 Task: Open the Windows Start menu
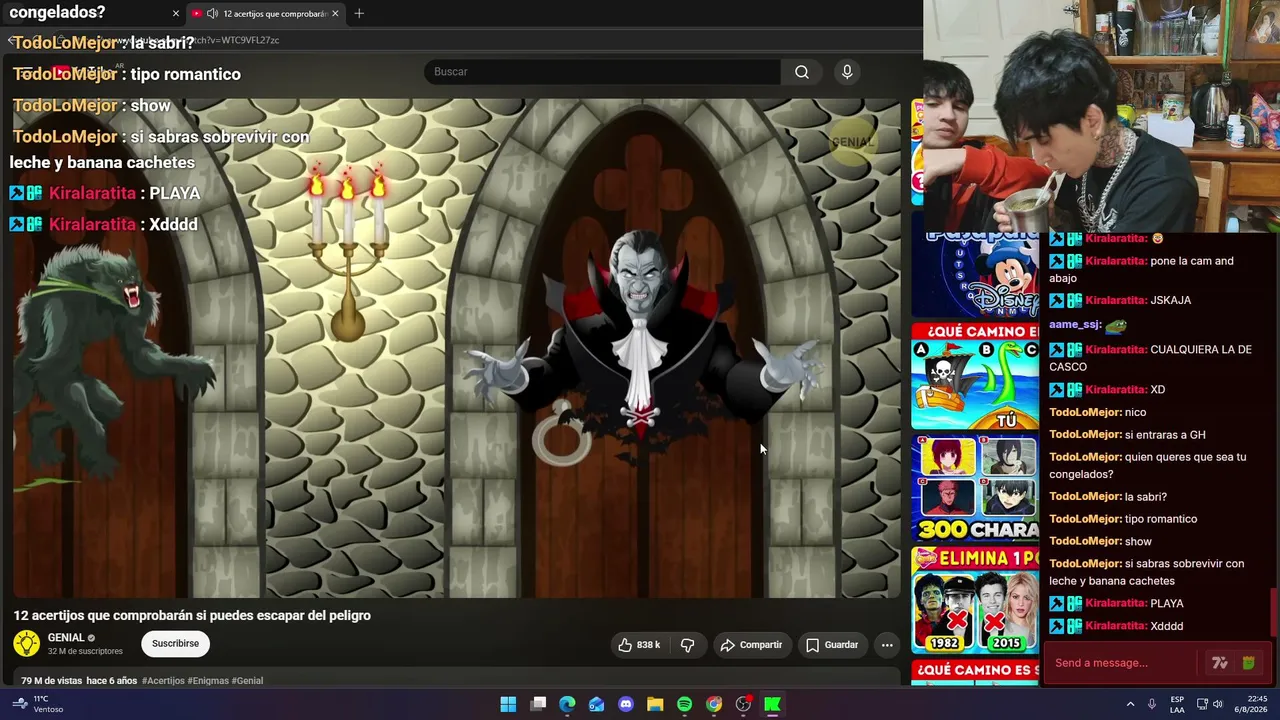click(x=508, y=704)
